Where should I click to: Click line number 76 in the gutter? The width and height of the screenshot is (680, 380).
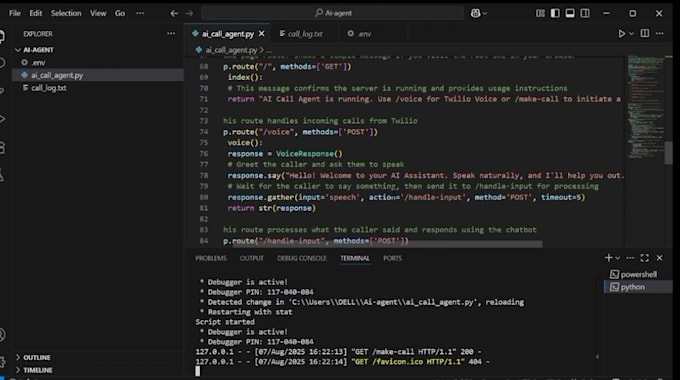click(203, 154)
